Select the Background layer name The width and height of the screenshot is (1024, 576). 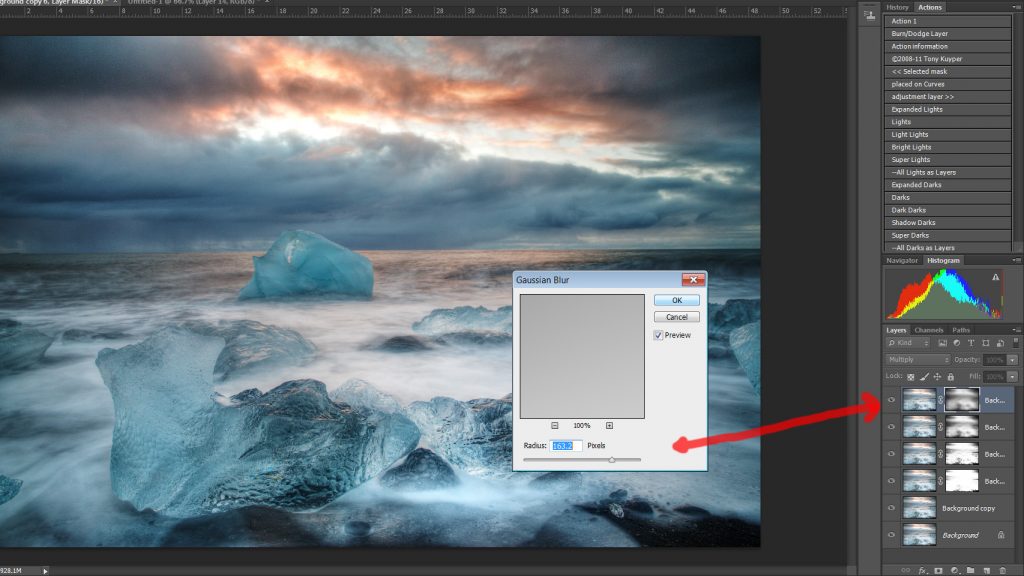(960, 536)
